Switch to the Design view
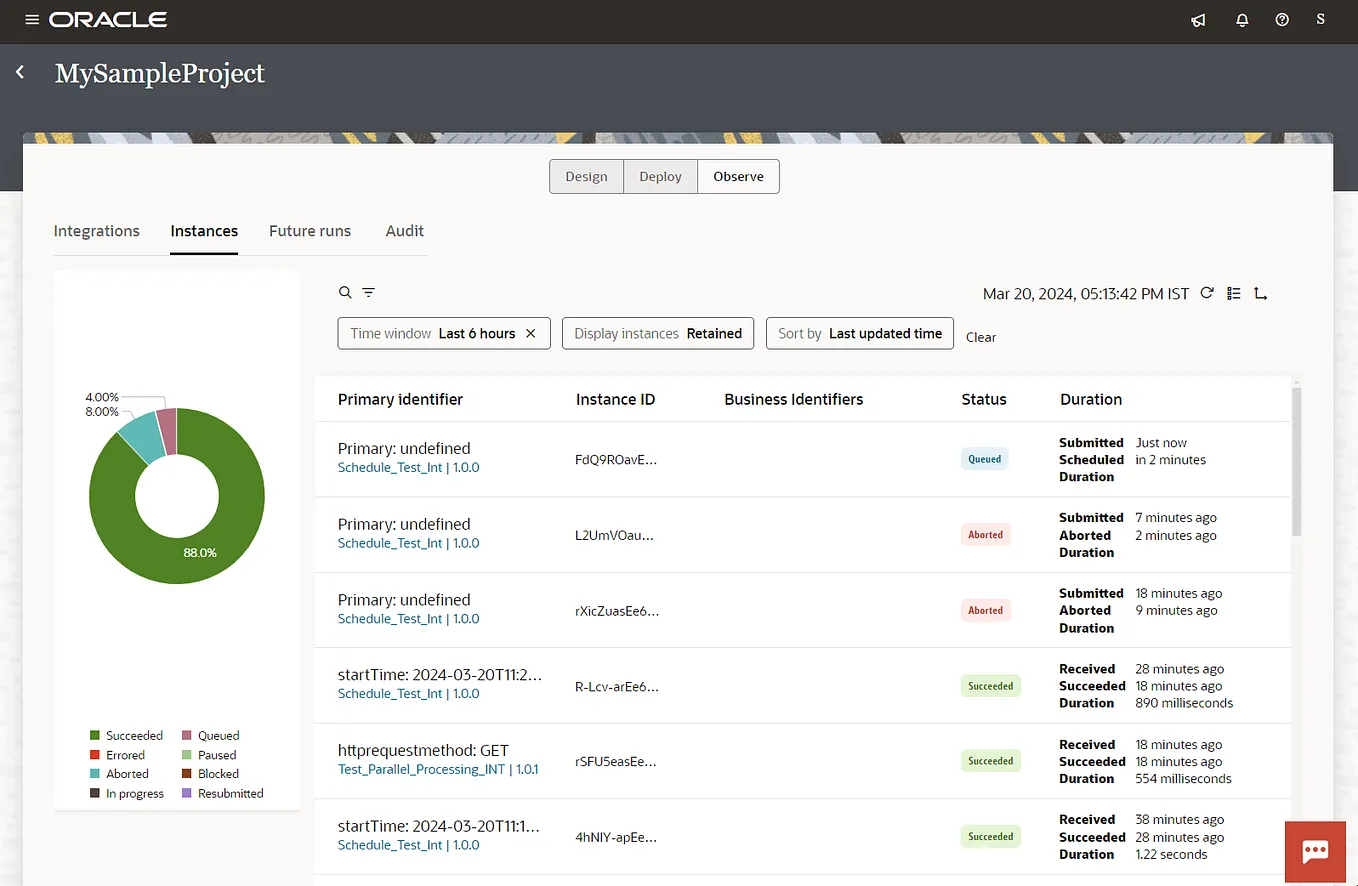 tap(586, 176)
